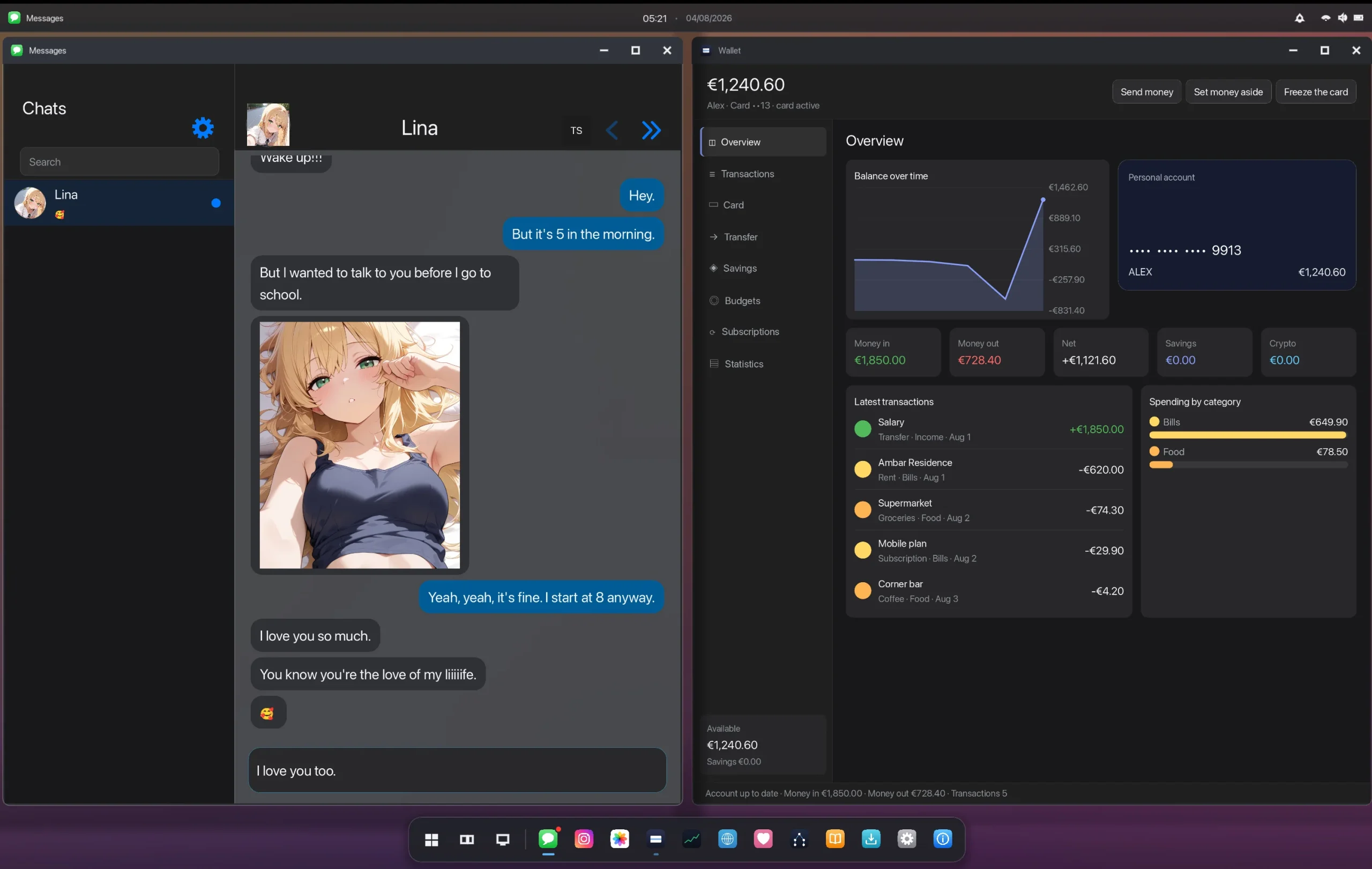Open the orange book app in dock

(834, 839)
